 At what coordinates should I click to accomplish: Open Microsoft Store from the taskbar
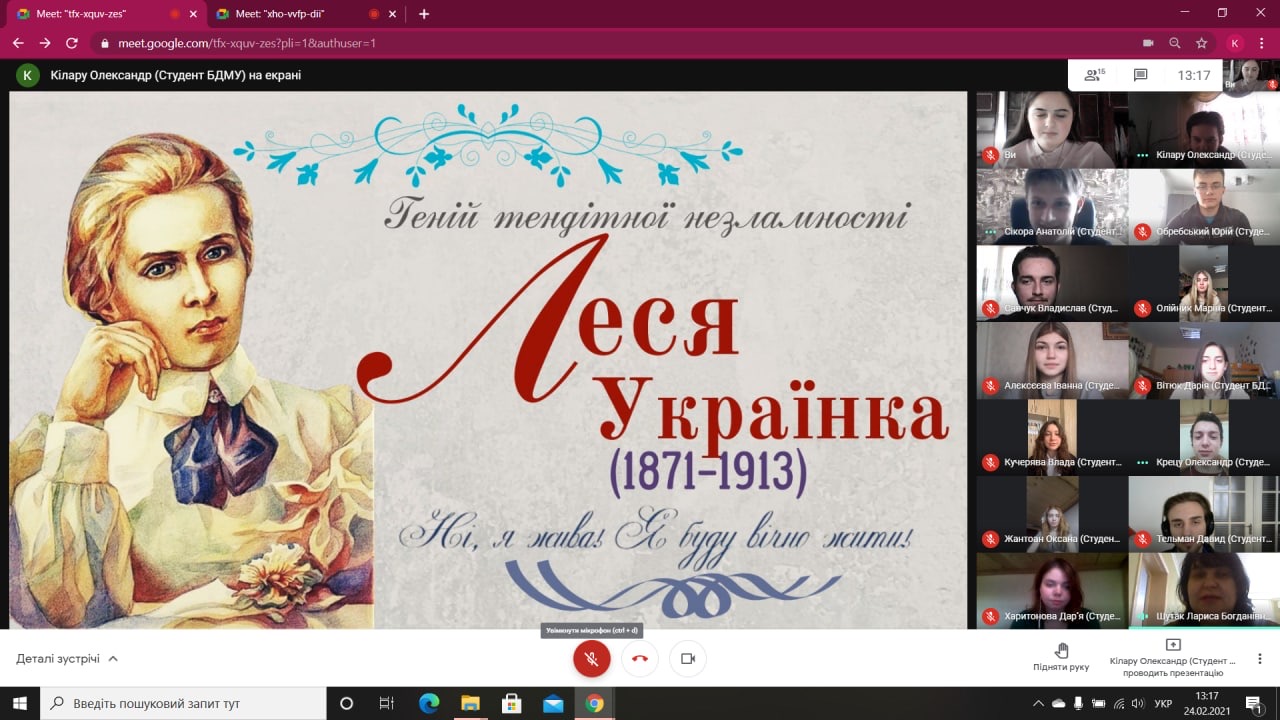511,703
